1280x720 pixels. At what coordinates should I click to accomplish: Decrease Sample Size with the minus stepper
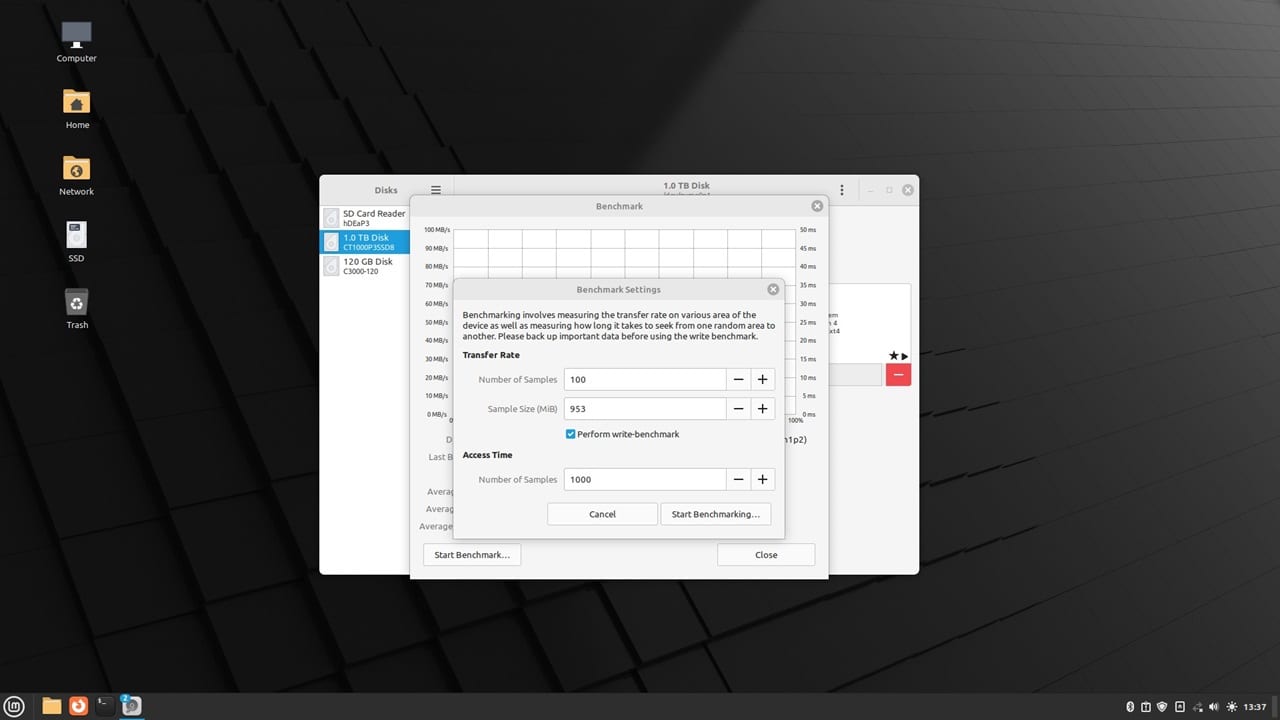click(738, 408)
